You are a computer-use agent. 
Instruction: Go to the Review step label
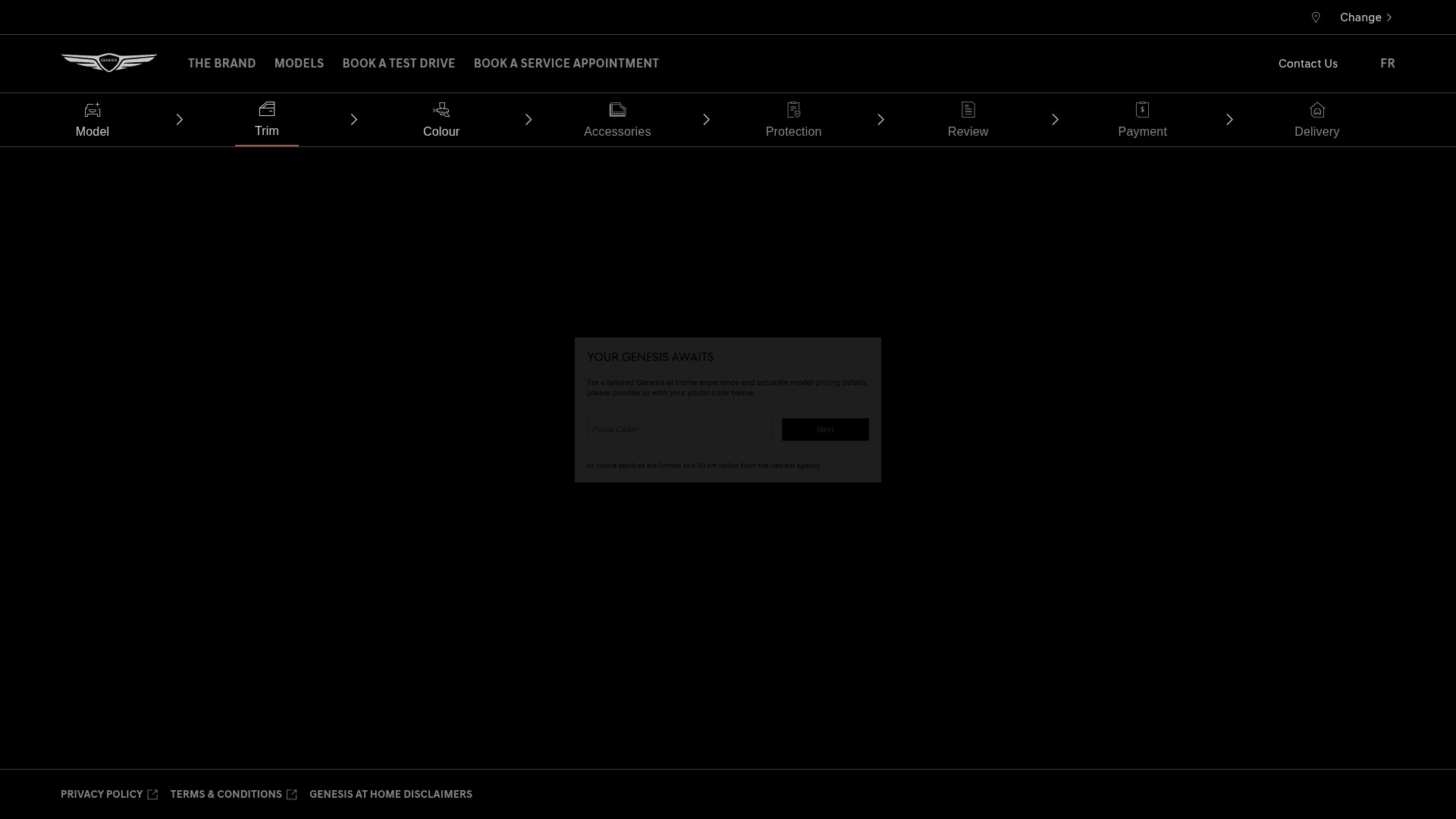968,132
